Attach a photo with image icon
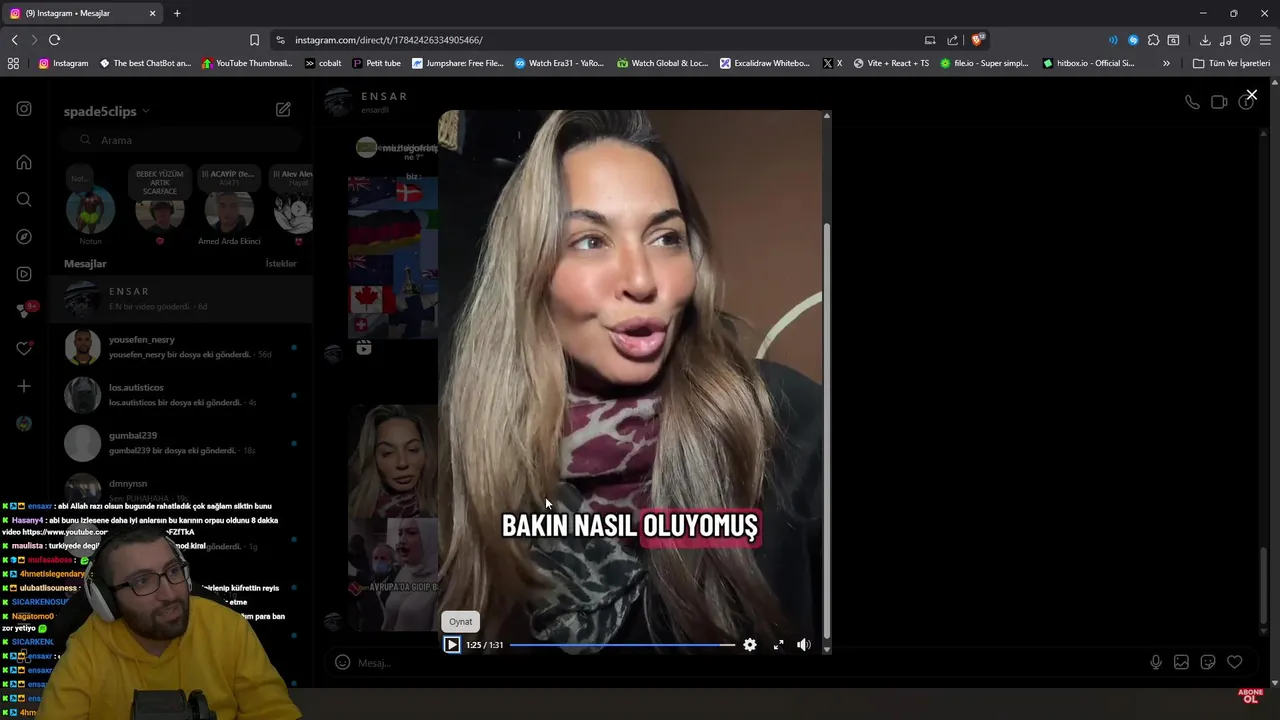The width and height of the screenshot is (1280, 720). (x=1181, y=662)
